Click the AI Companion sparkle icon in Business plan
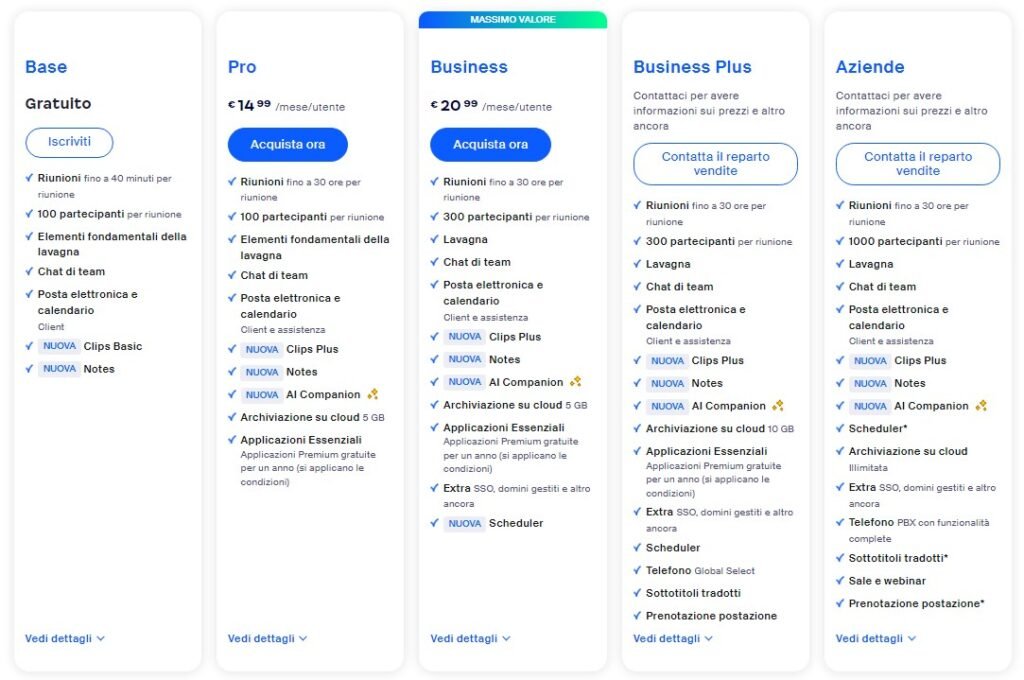 click(575, 381)
